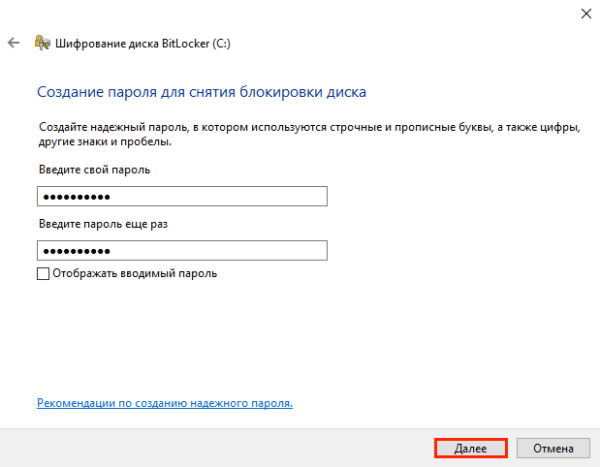The width and height of the screenshot is (600, 467).
Task: Close the BitLocker wizard with the X
Action: 583,13
